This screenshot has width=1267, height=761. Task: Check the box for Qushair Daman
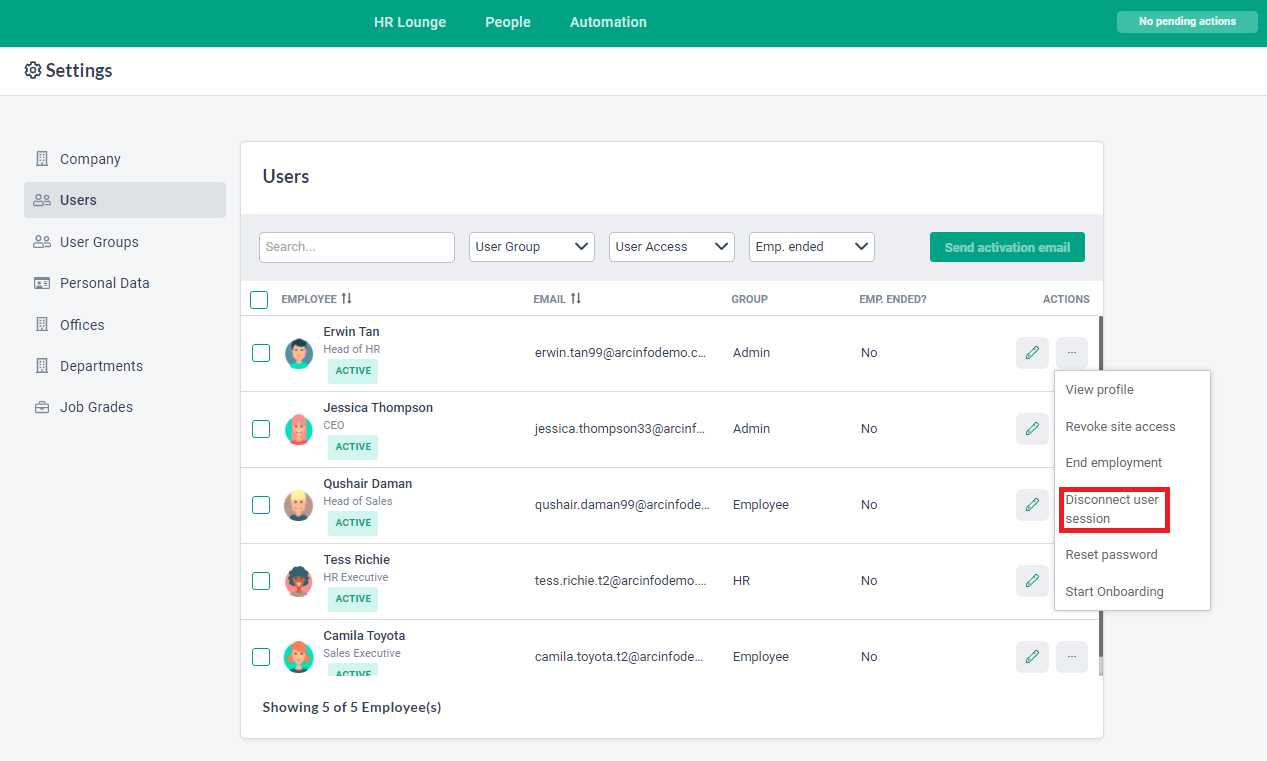(x=261, y=505)
